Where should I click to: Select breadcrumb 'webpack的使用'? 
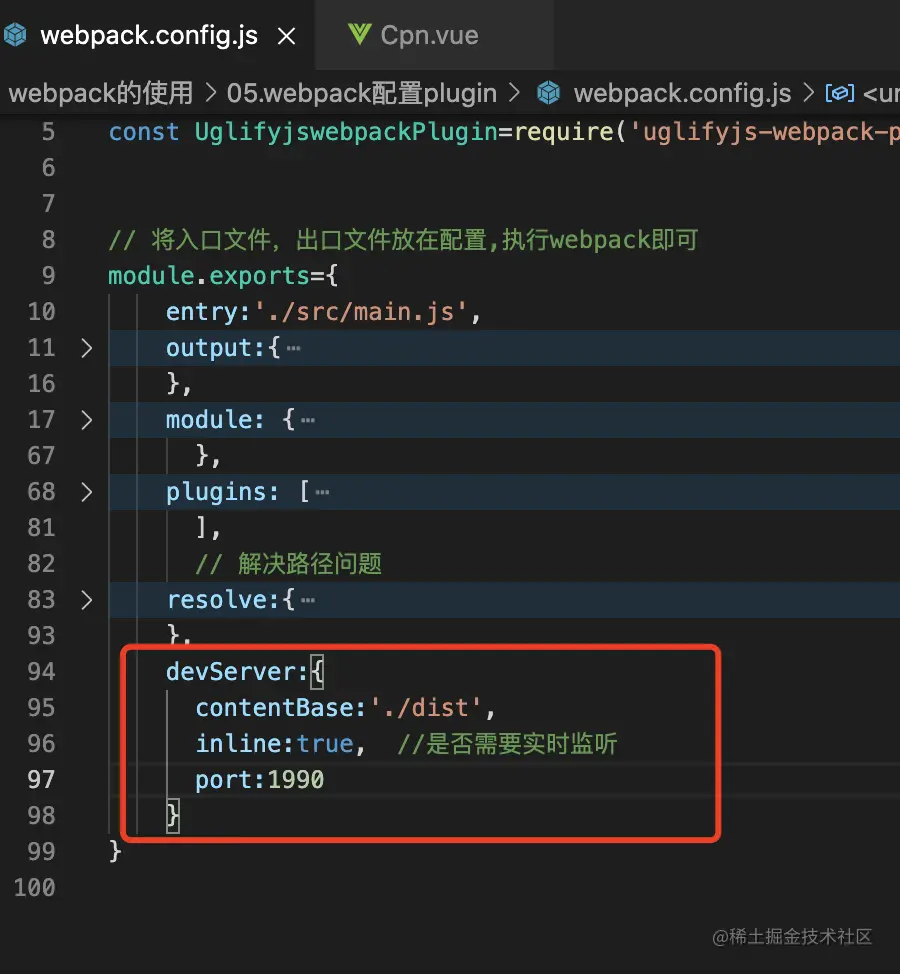click(x=101, y=93)
